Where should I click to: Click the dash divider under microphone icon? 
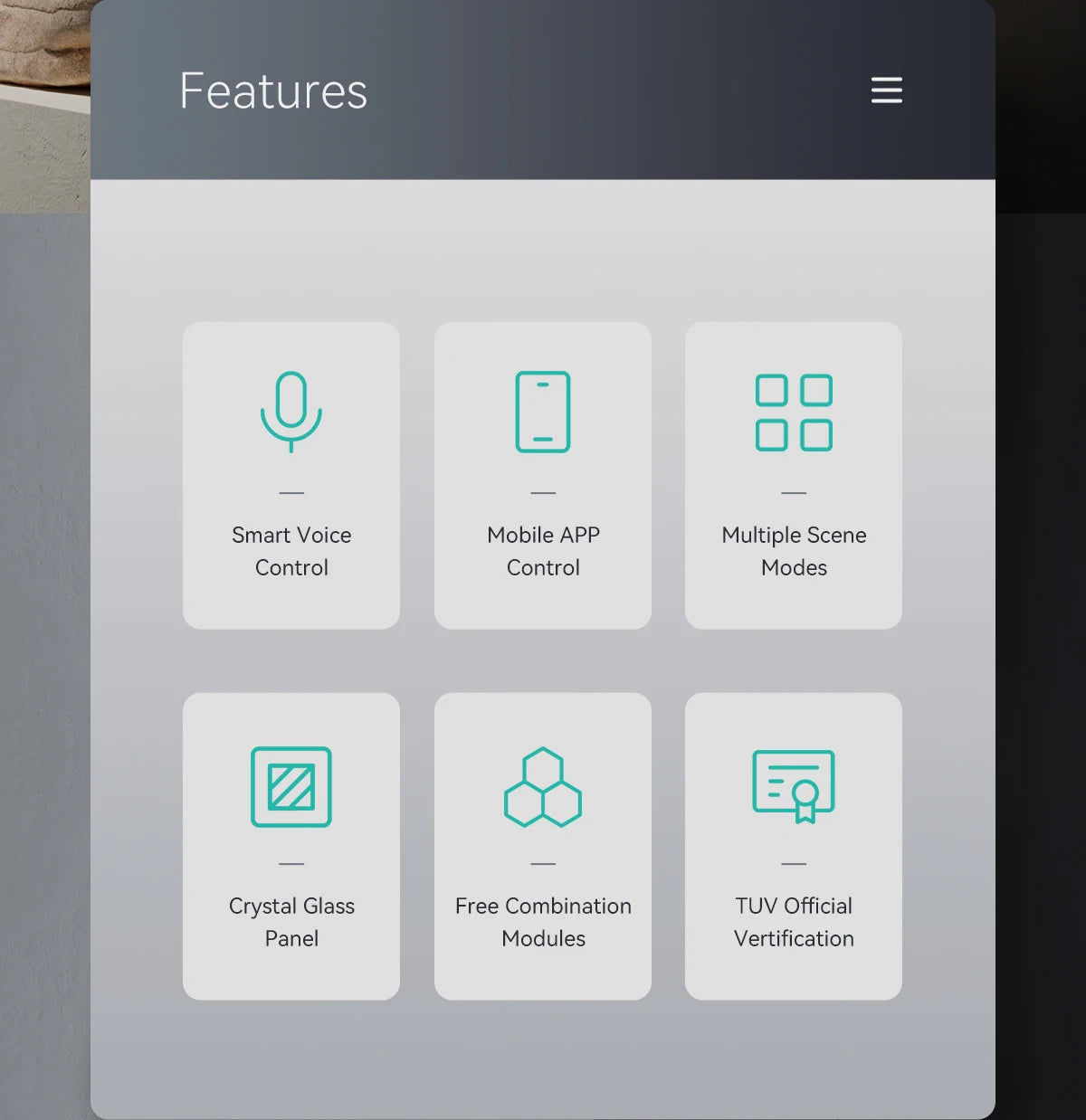click(x=291, y=493)
